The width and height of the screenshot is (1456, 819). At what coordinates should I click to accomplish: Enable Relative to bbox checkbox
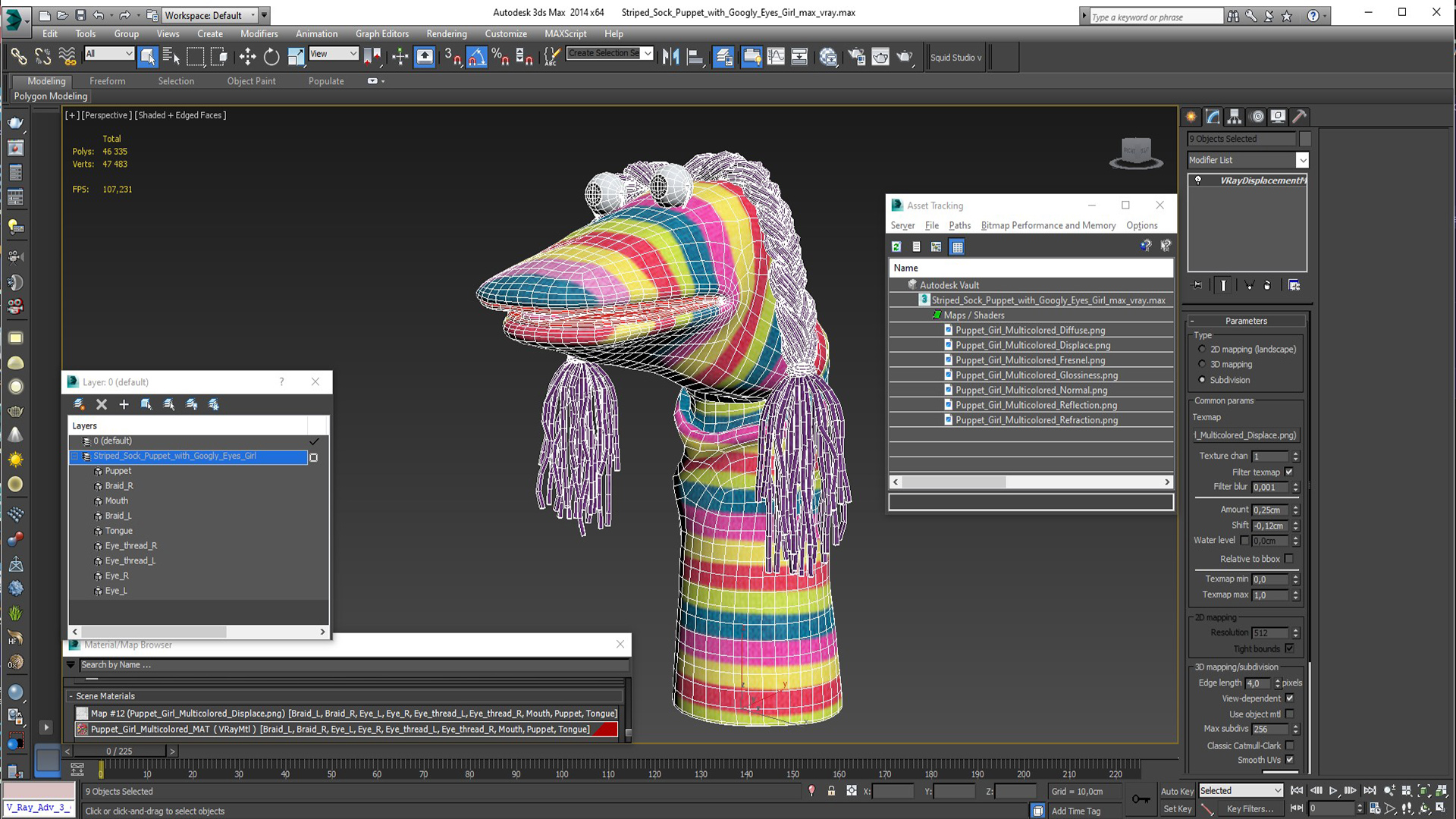tap(1289, 559)
